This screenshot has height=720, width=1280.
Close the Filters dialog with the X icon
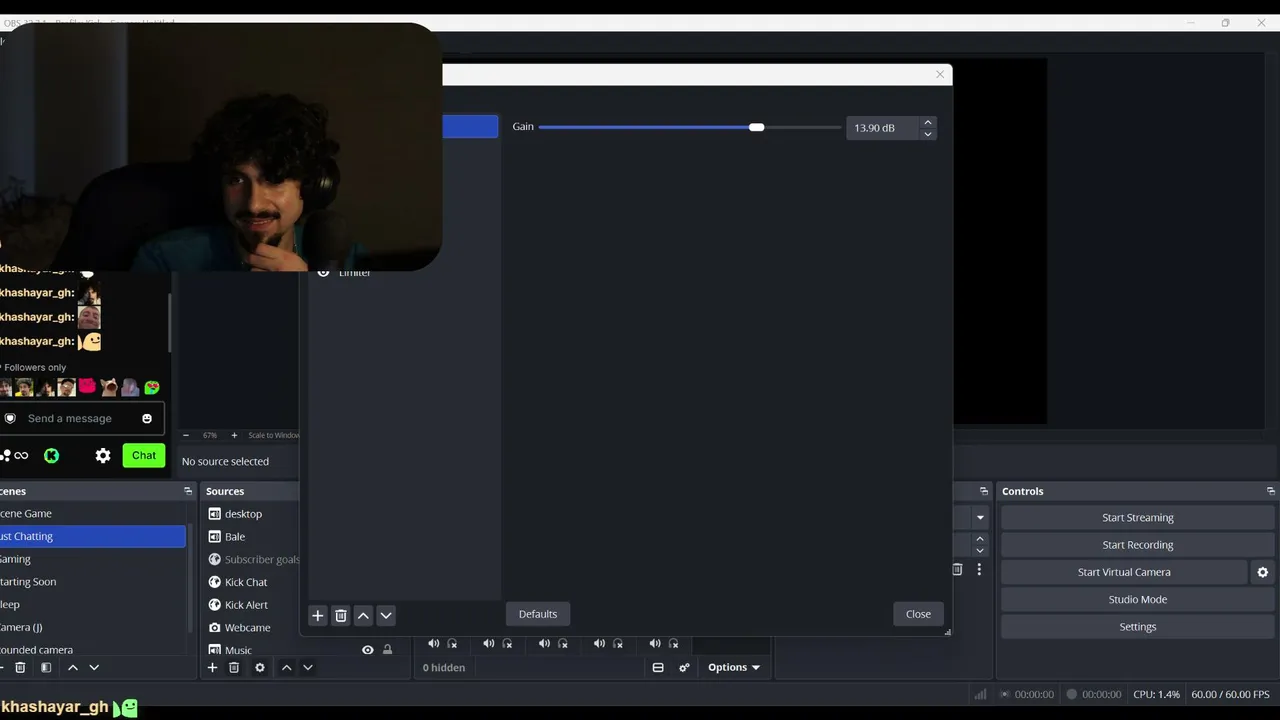click(x=940, y=74)
